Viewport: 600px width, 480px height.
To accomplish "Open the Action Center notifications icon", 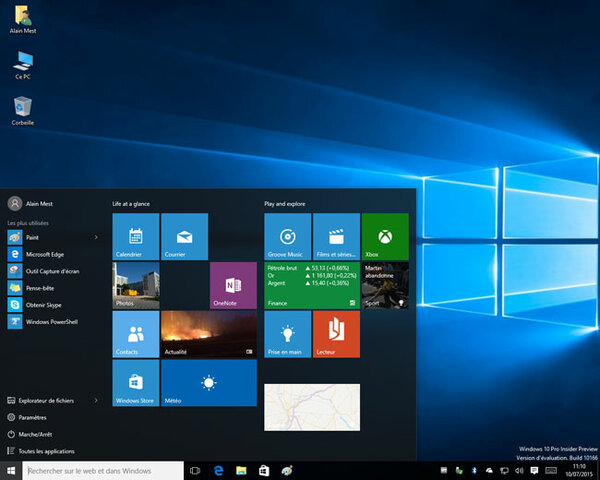I will pos(534,470).
